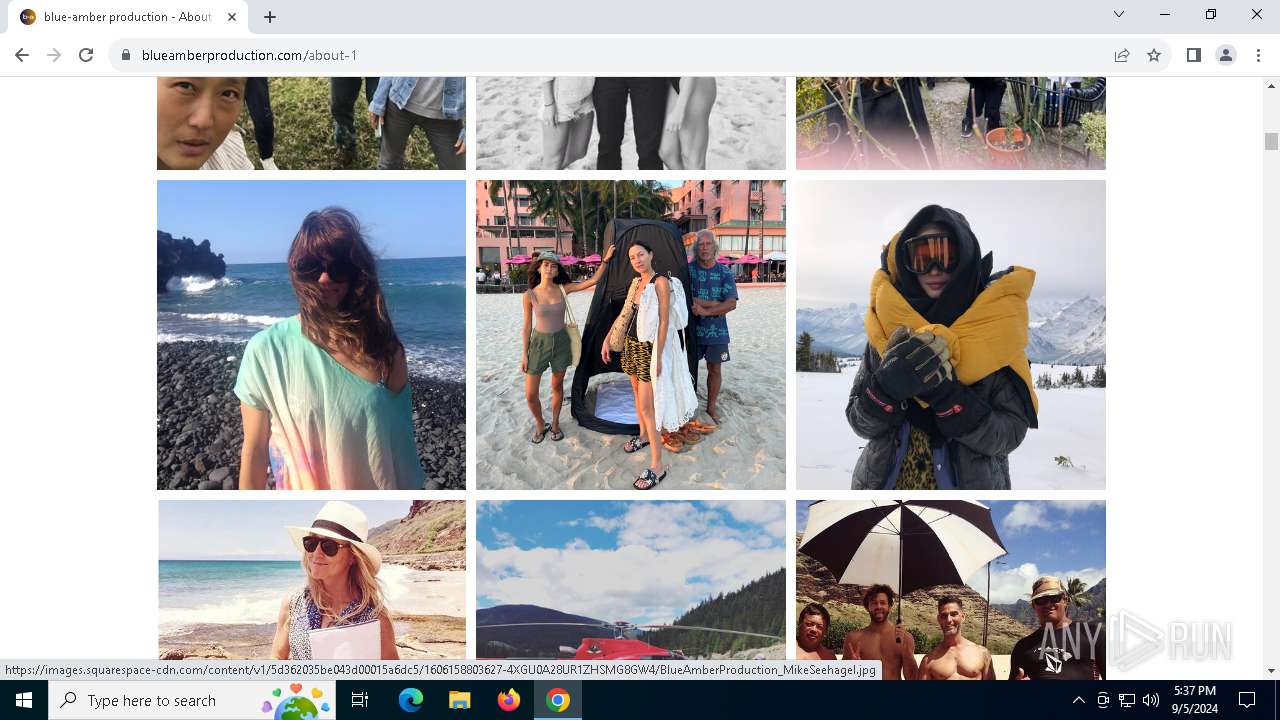The image size is (1280, 720).
Task: Open the clock and calendar flyout
Action: pos(1194,700)
